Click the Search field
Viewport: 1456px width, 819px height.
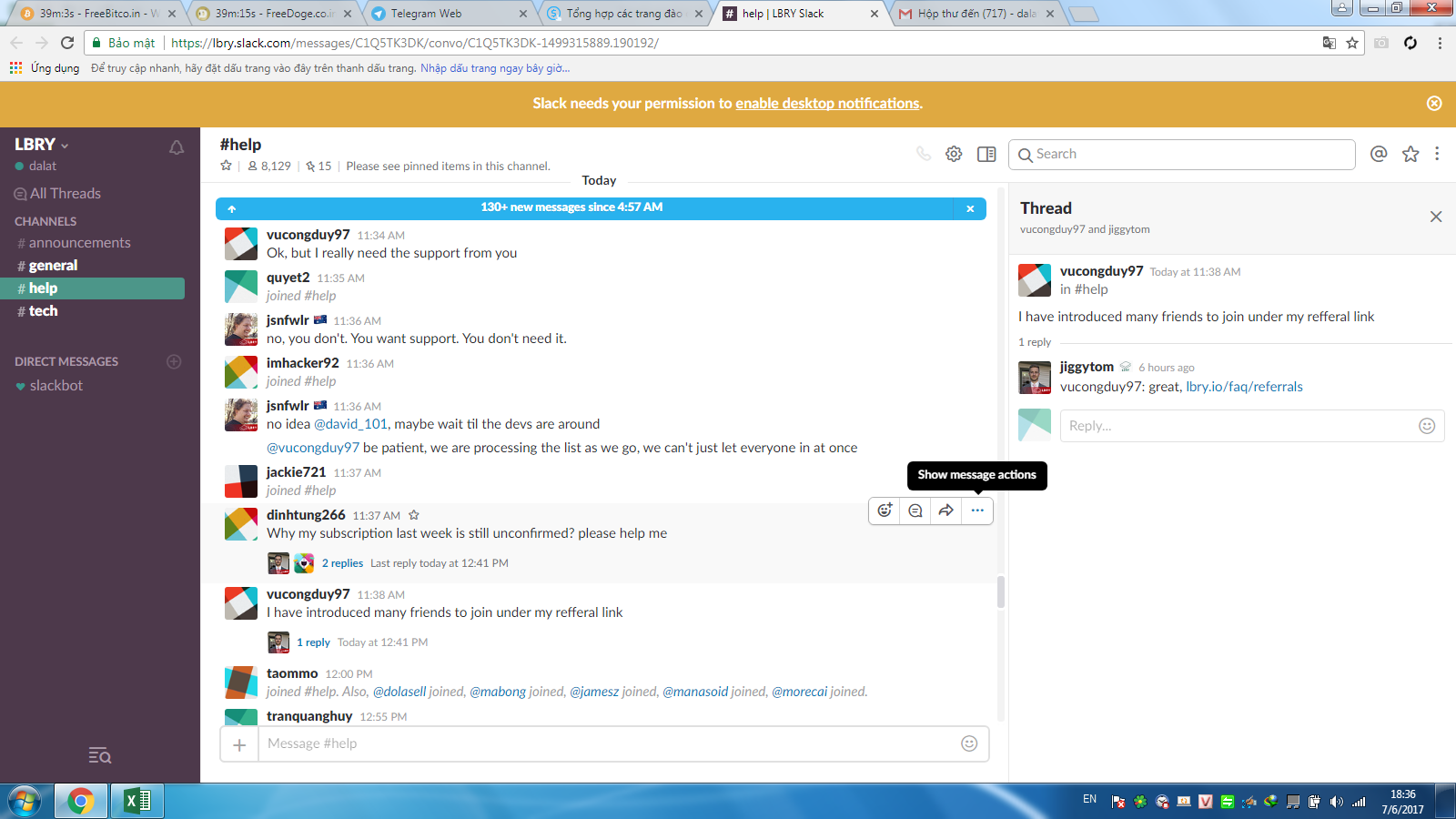point(1182,155)
